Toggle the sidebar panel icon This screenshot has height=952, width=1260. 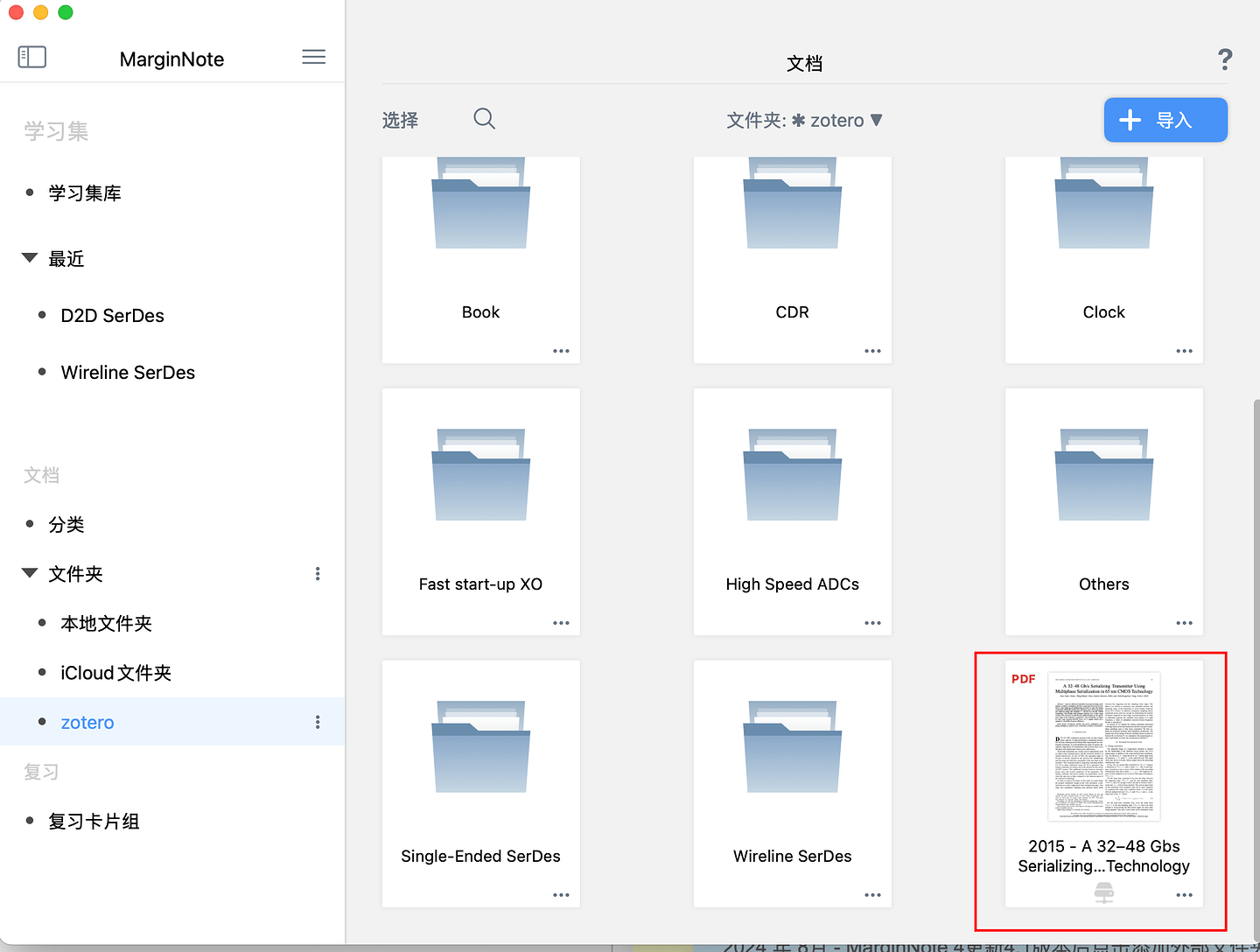[x=32, y=57]
